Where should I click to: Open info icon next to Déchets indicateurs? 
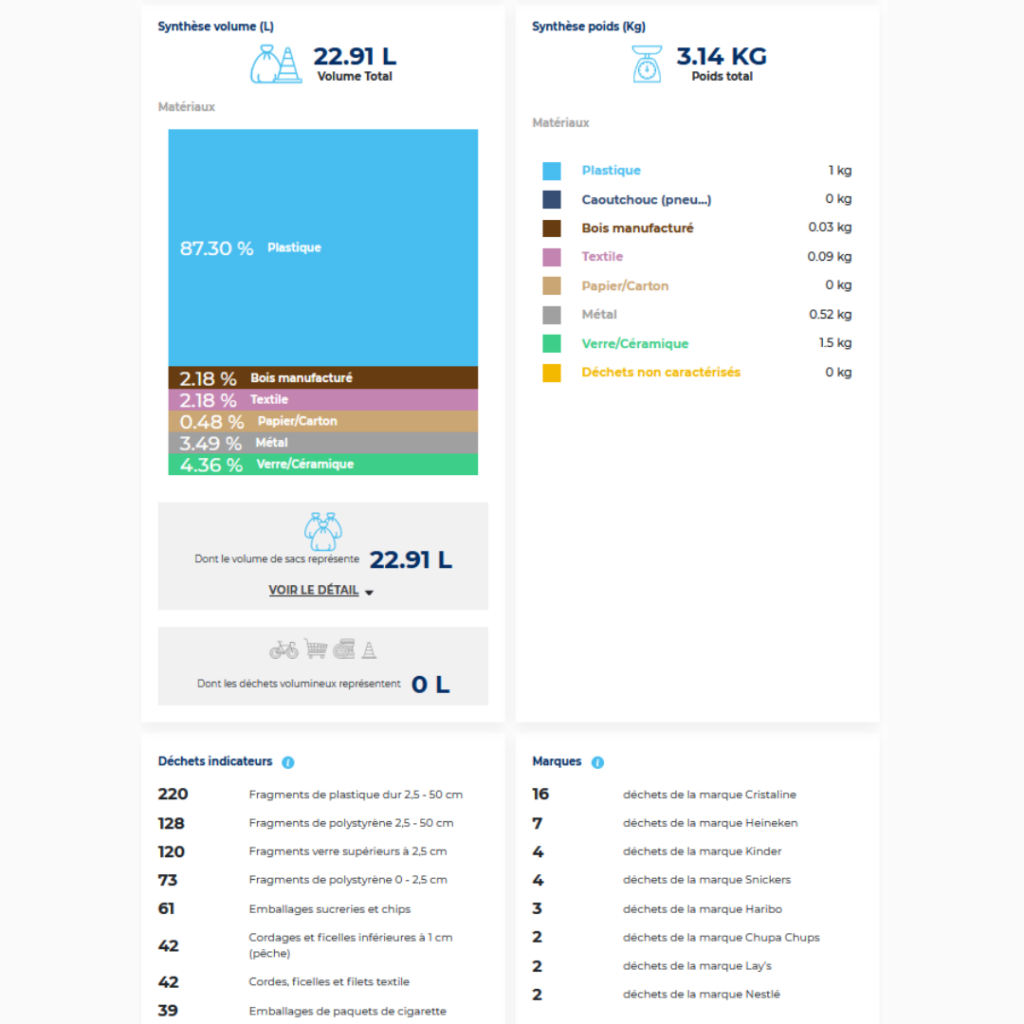(288, 762)
